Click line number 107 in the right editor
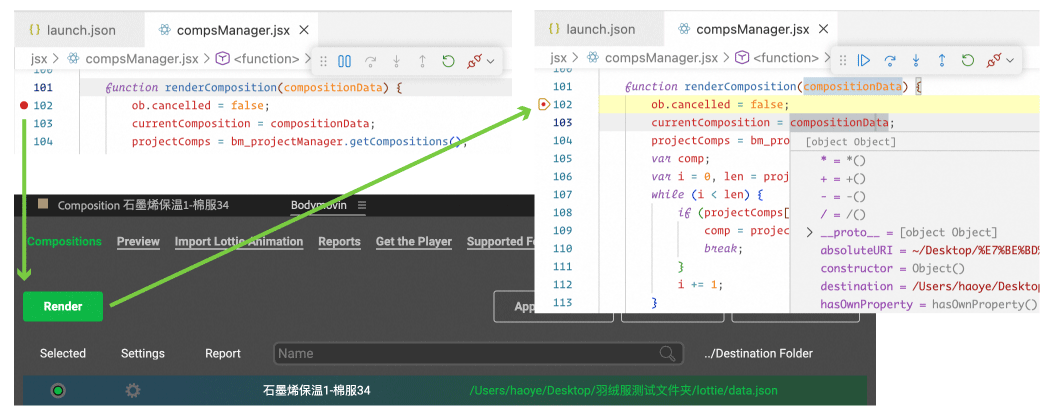 [x=562, y=194]
